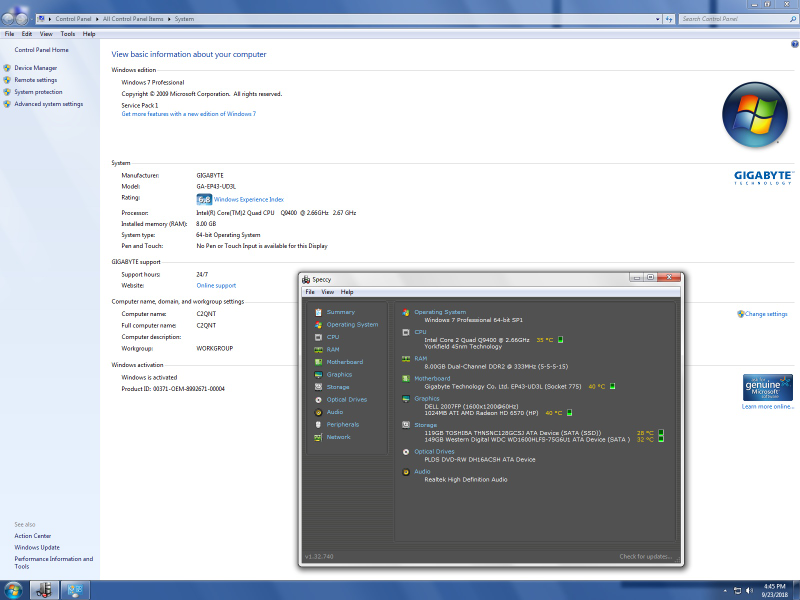Click the 5.8 rating badge
The height and width of the screenshot is (600, 800).
(x=204, y=199)
